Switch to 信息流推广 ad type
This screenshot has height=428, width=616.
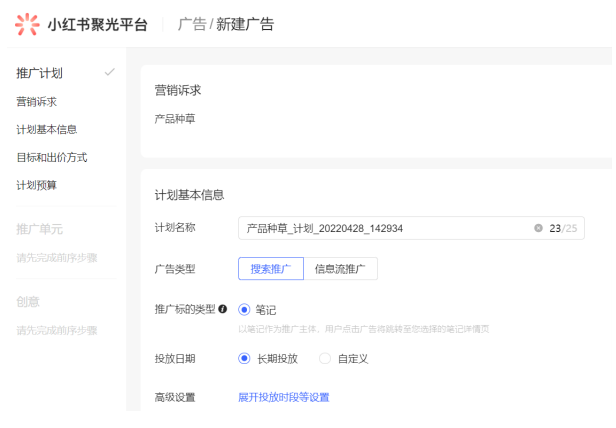pos(341,269)
